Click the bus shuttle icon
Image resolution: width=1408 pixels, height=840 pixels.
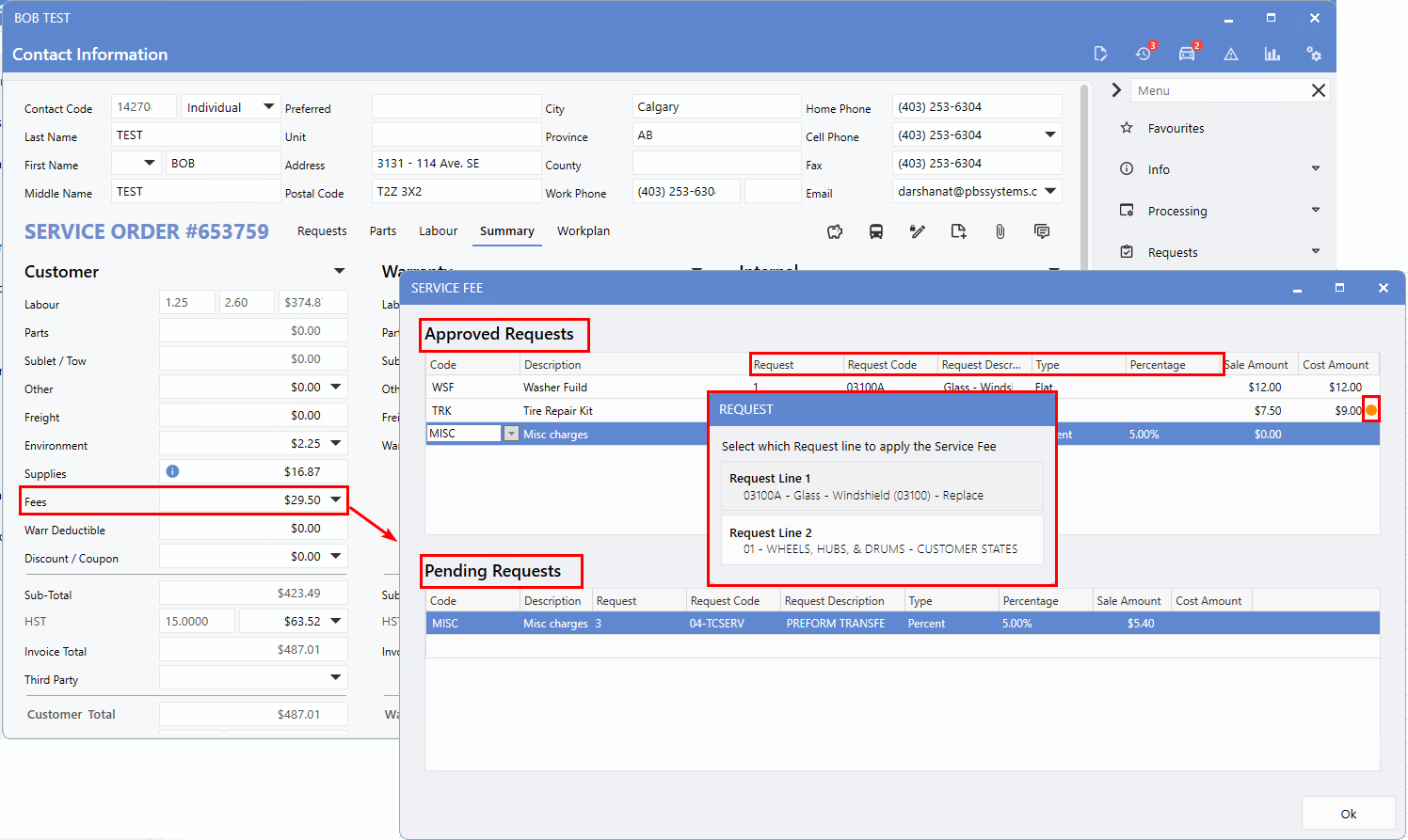coord(875,231)
